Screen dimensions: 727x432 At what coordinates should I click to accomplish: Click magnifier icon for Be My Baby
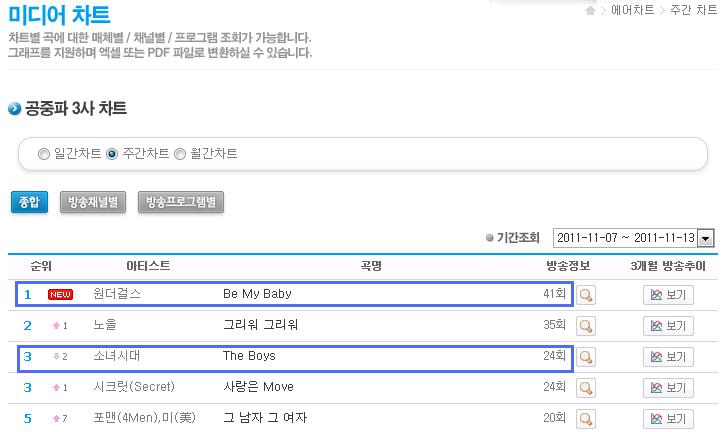point(586,295)
